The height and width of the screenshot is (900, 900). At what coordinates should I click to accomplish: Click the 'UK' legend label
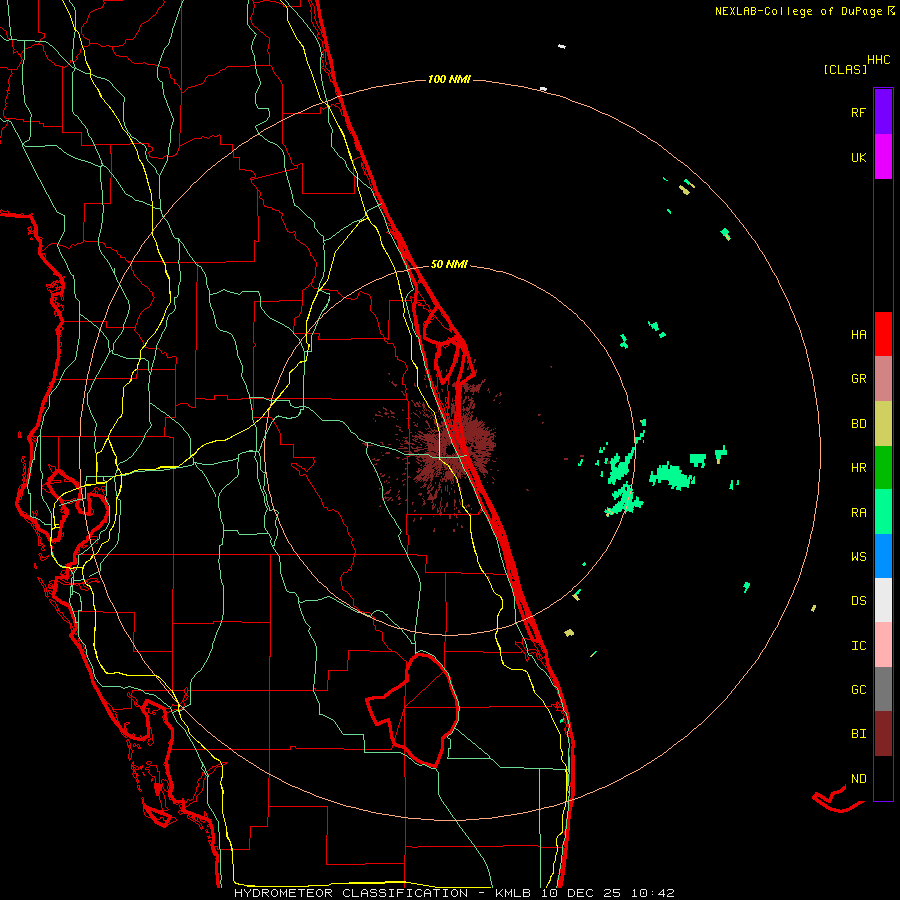tap(858, 157)
